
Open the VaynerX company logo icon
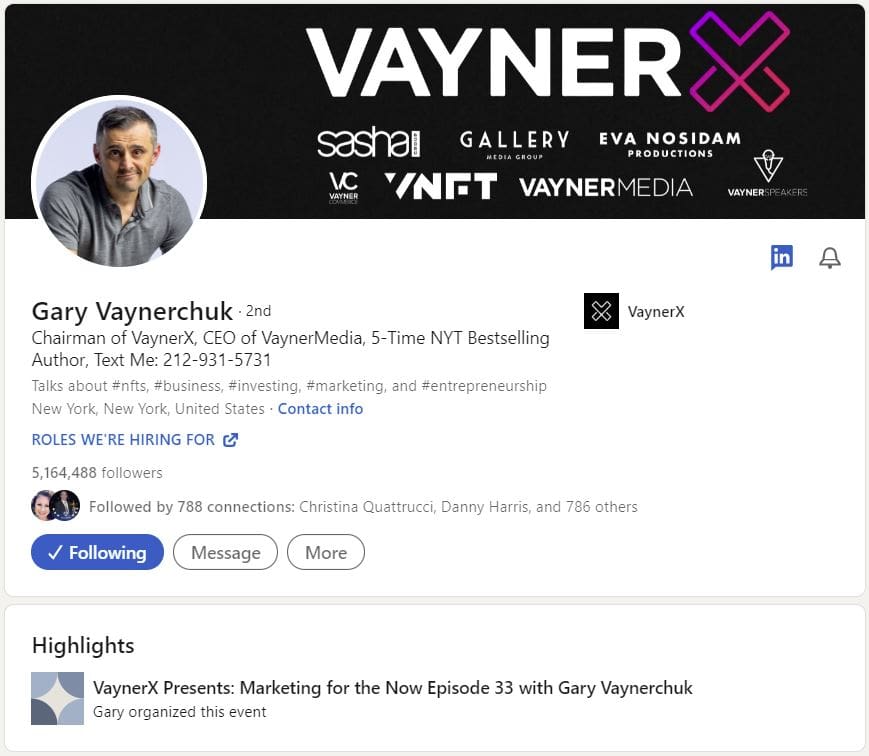pos(601,311)
